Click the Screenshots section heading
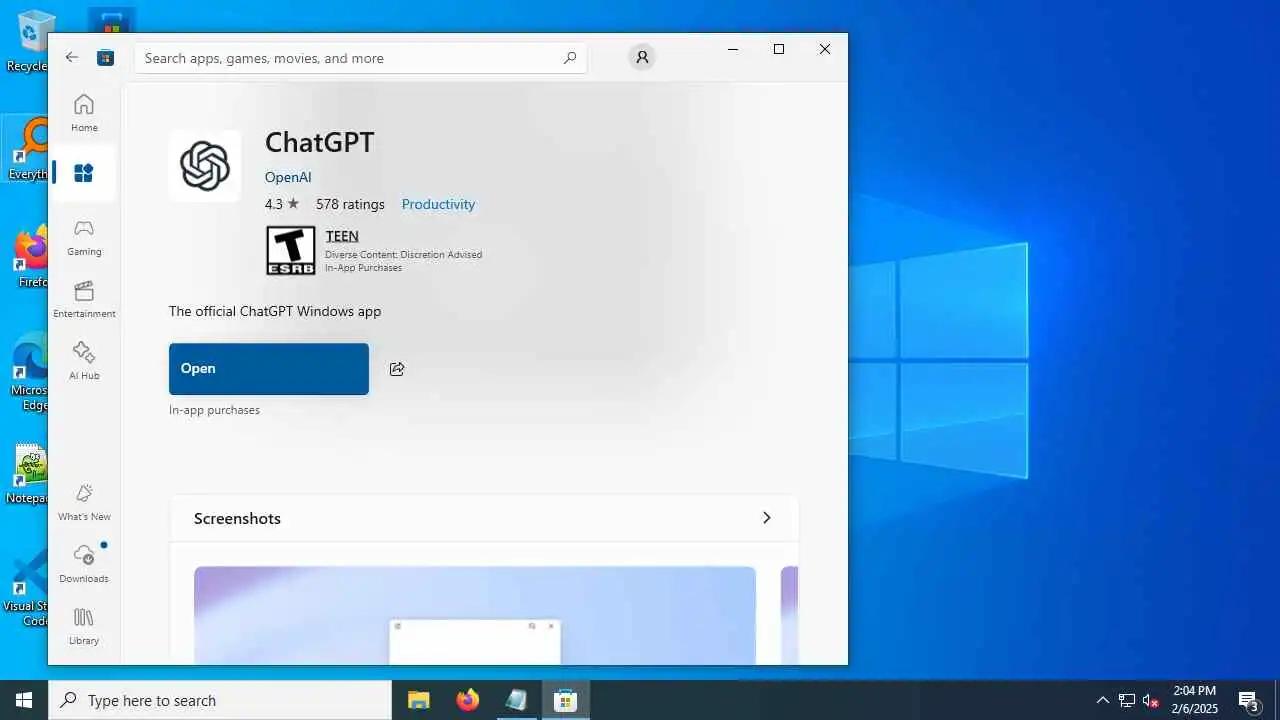Viewport: 1280px width, 720px height. pos(237,518)
